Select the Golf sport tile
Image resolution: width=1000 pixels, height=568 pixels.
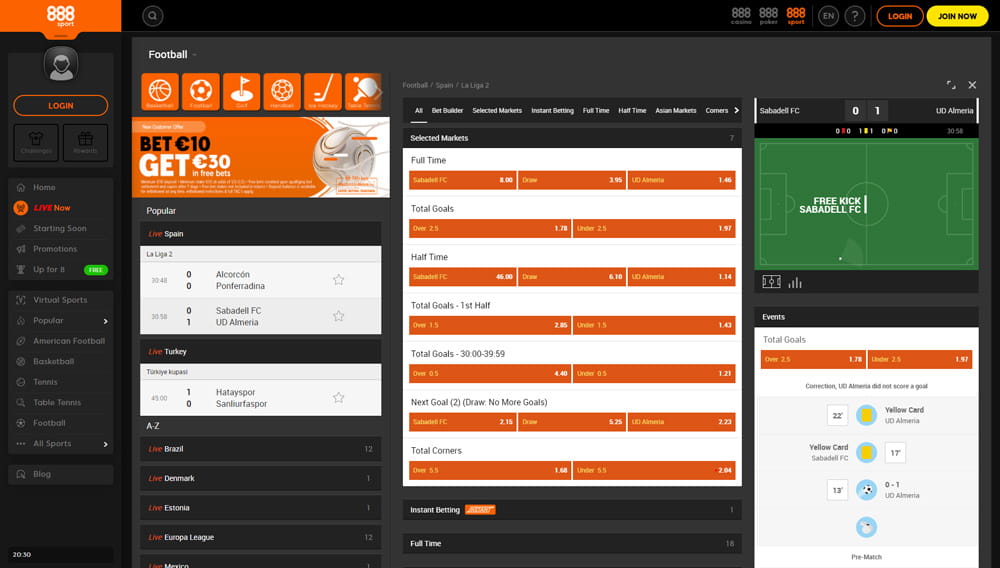coord(241,92)
